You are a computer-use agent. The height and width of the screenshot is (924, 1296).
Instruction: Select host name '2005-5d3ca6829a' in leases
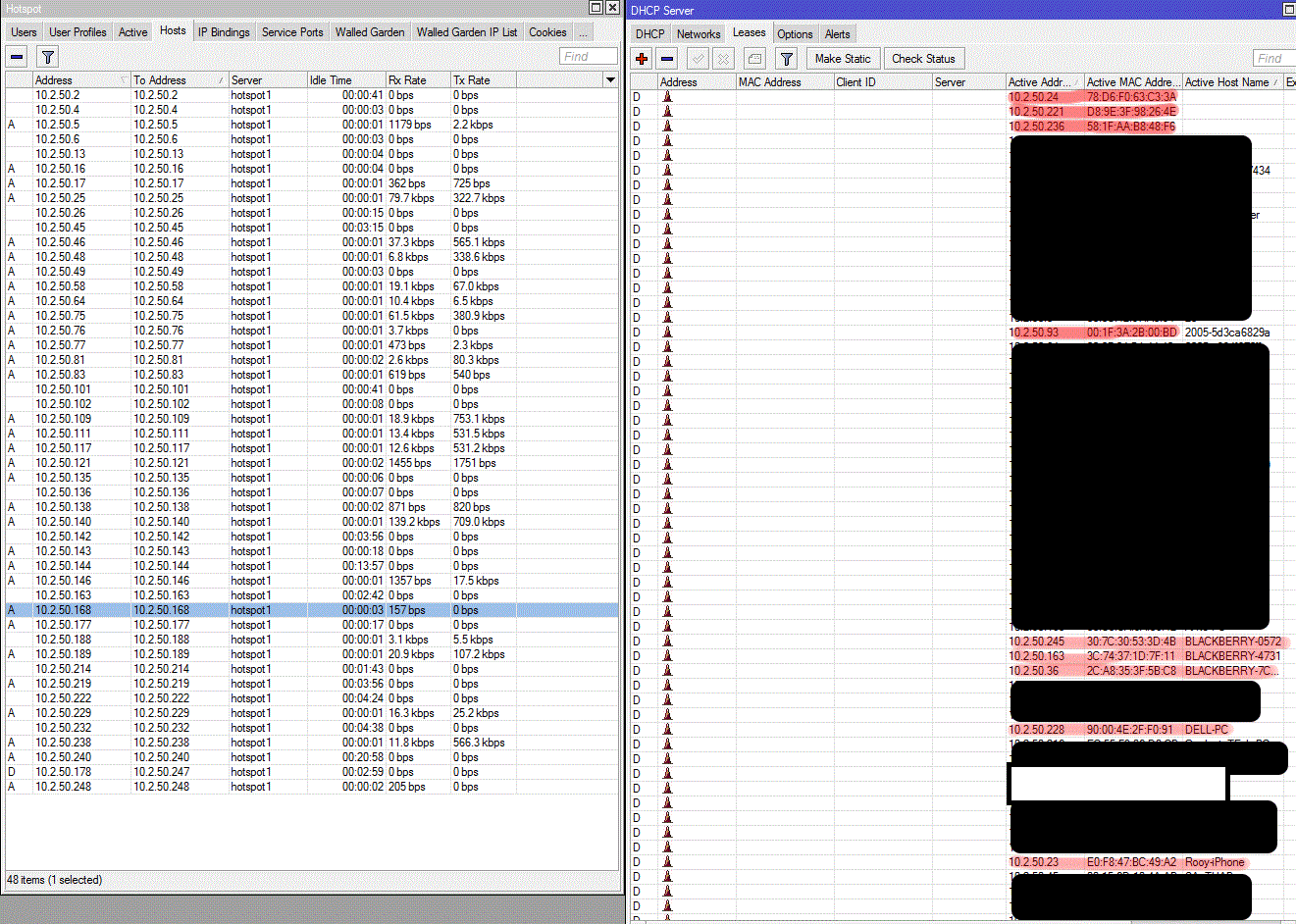point(1227,333)
